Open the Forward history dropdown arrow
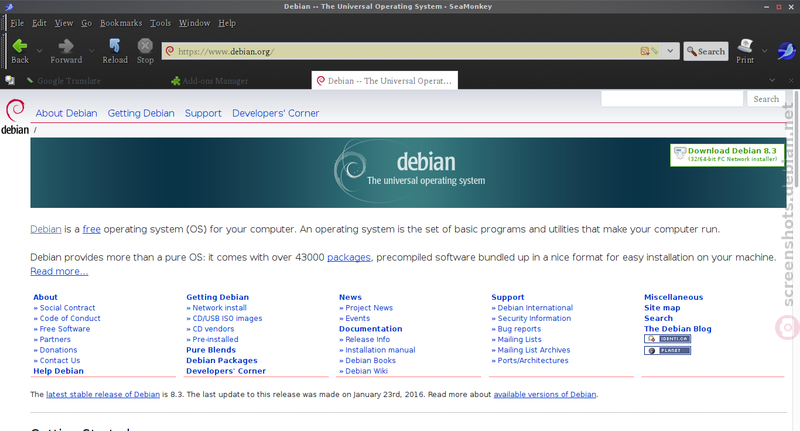 pyautogui.click(x=91, y=51)
